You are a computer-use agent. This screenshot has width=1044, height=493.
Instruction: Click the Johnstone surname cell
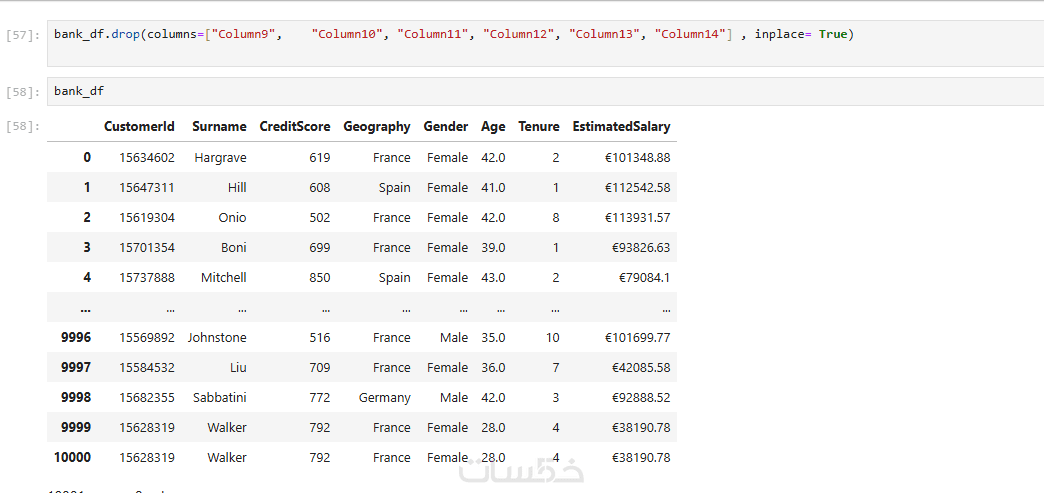(217, 337)
